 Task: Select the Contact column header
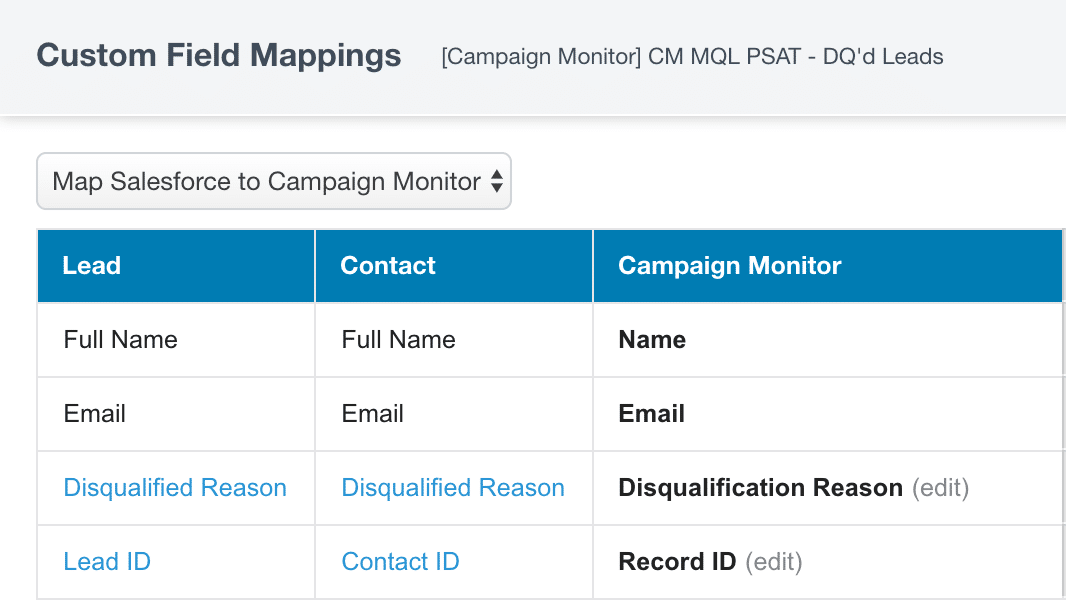pyautogui.click(x=454, y=266)
